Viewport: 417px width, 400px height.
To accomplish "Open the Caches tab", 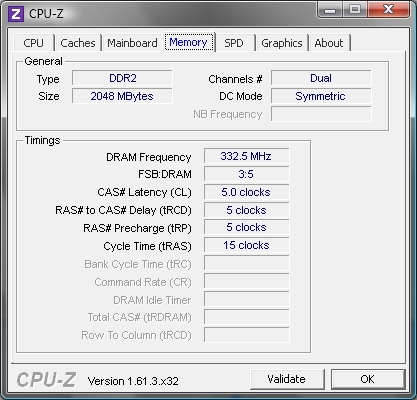I will [78, 43].
